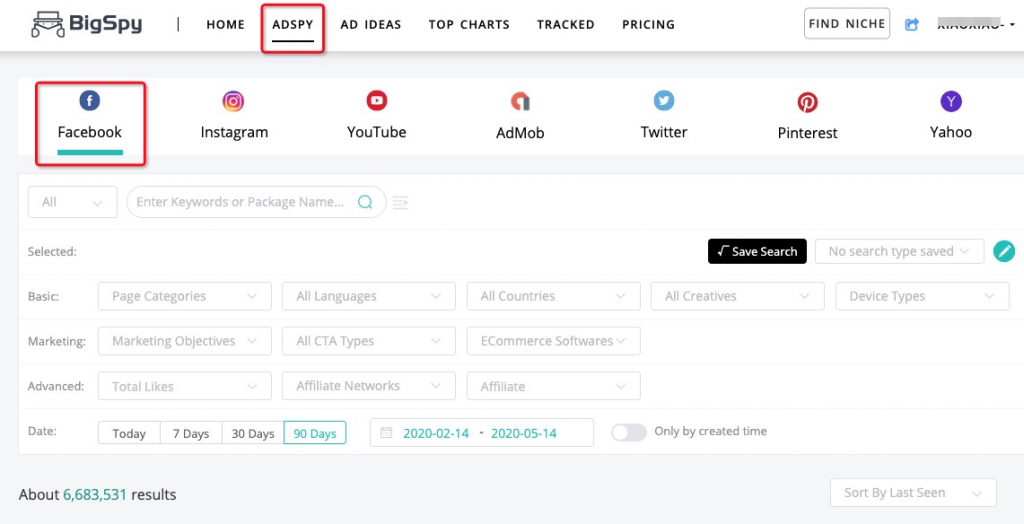Switch to the Yahoo tab label

pyautogui.click(x=951, y=132)
